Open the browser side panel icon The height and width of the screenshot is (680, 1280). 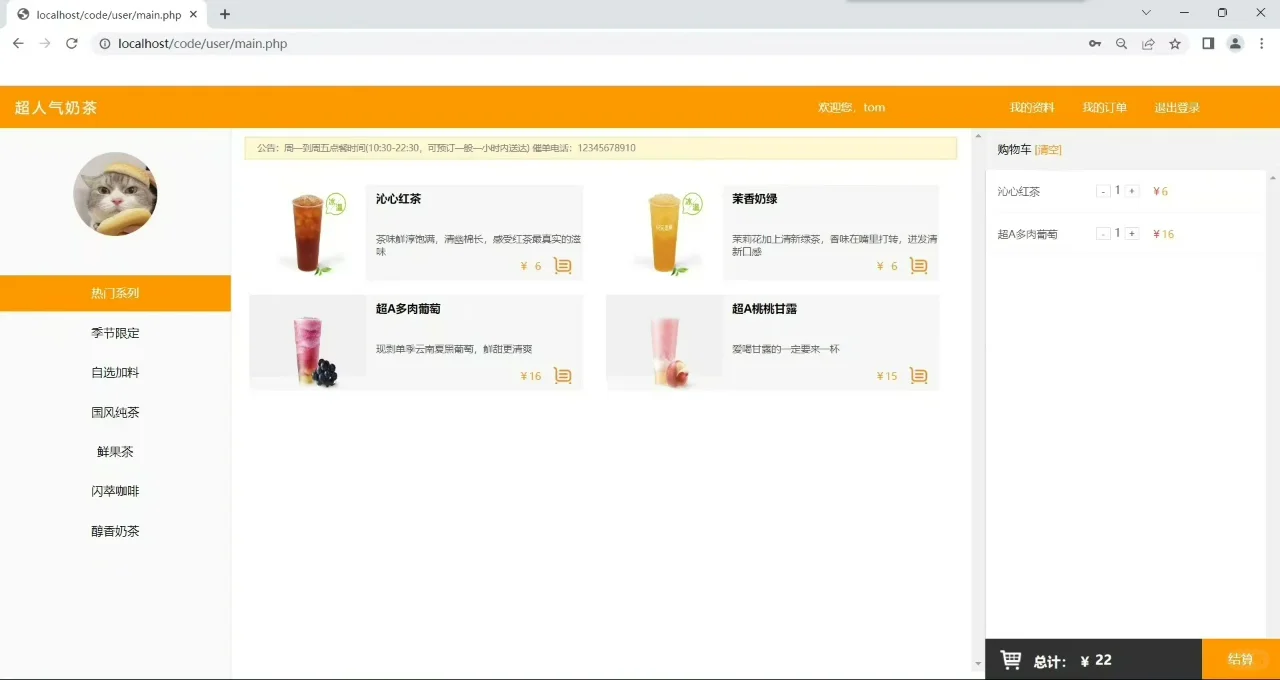(x=1208, y=44)
